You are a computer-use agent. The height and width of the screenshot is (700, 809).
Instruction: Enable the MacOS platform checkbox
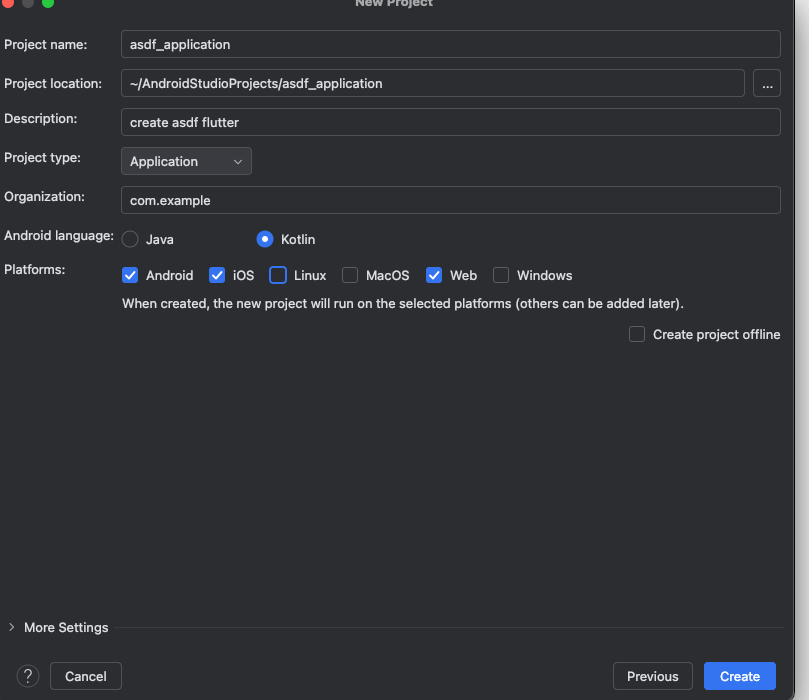click(350, 275)
